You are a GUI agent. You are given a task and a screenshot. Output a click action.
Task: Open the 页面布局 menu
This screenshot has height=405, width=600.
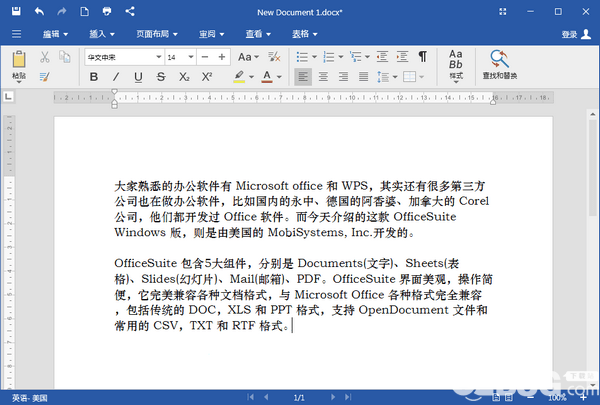(157, 34)
